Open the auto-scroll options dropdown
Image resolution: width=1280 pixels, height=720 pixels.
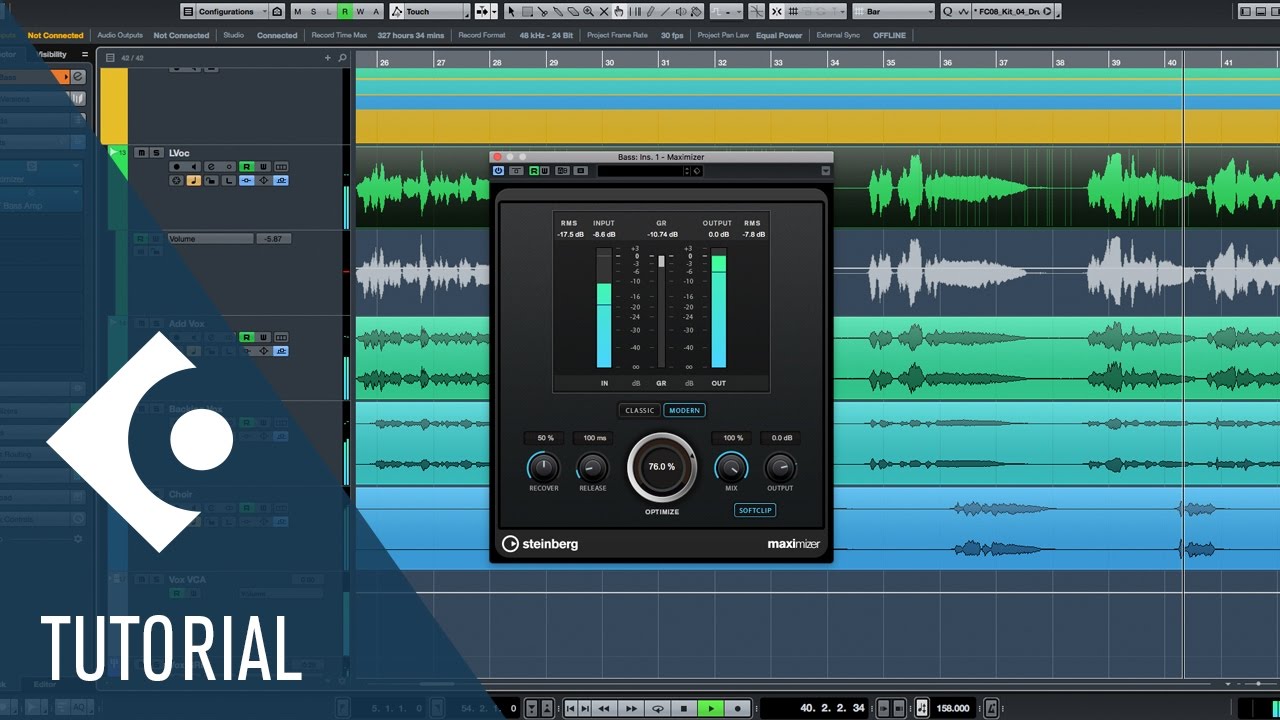(494, 11)
